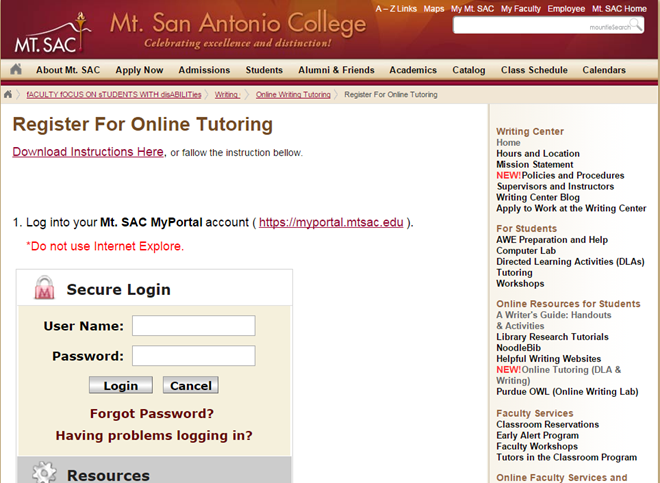
Task: Open the Calendars menu item
Action: (x=604, y=70)
